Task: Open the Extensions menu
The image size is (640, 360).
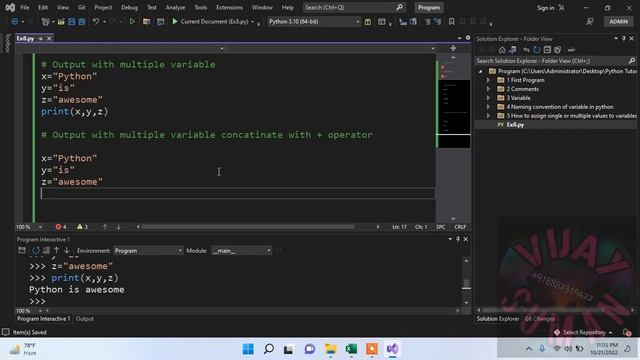Action: tap(229, 7)
